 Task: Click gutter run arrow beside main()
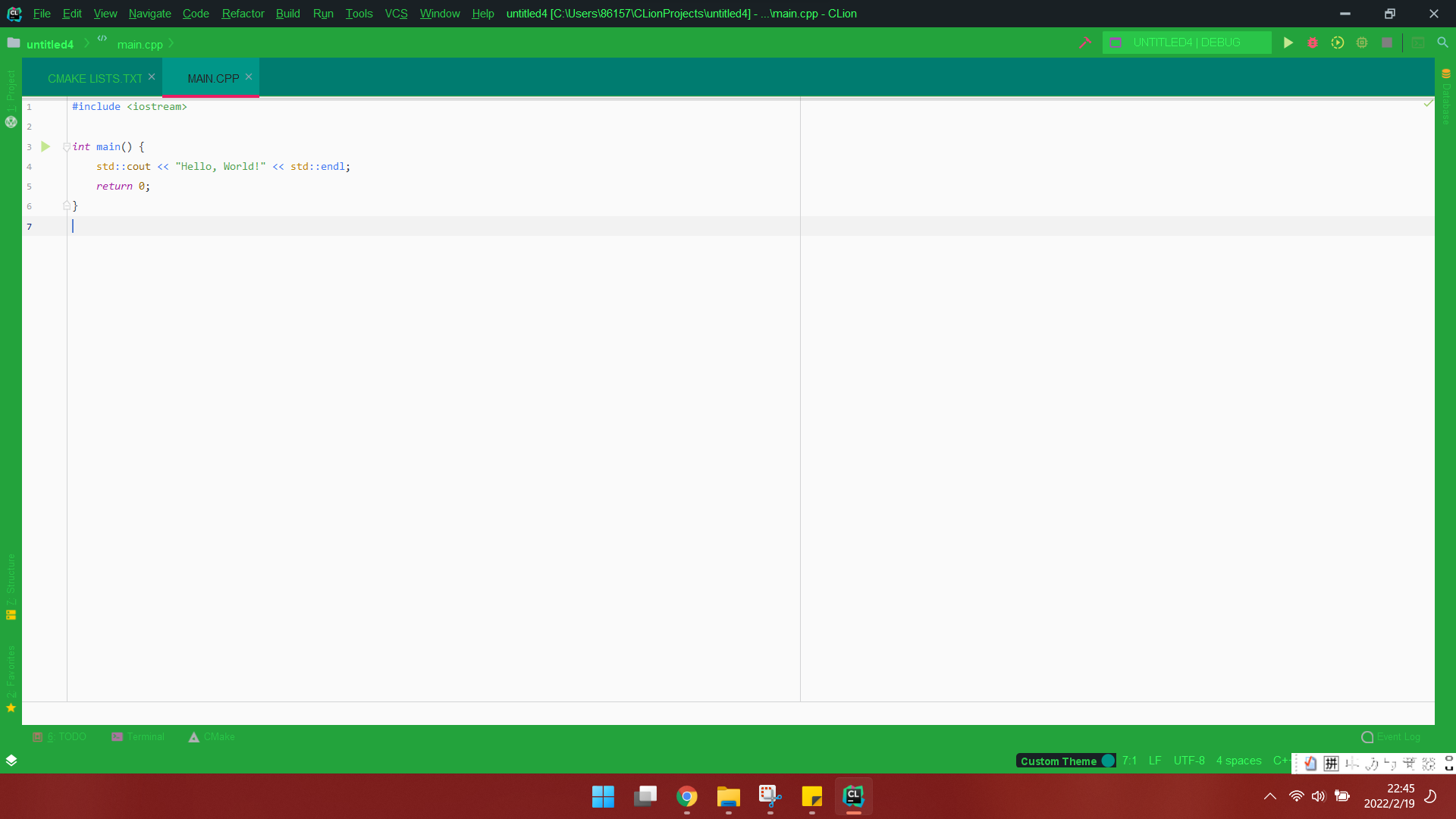coord(45,146)
